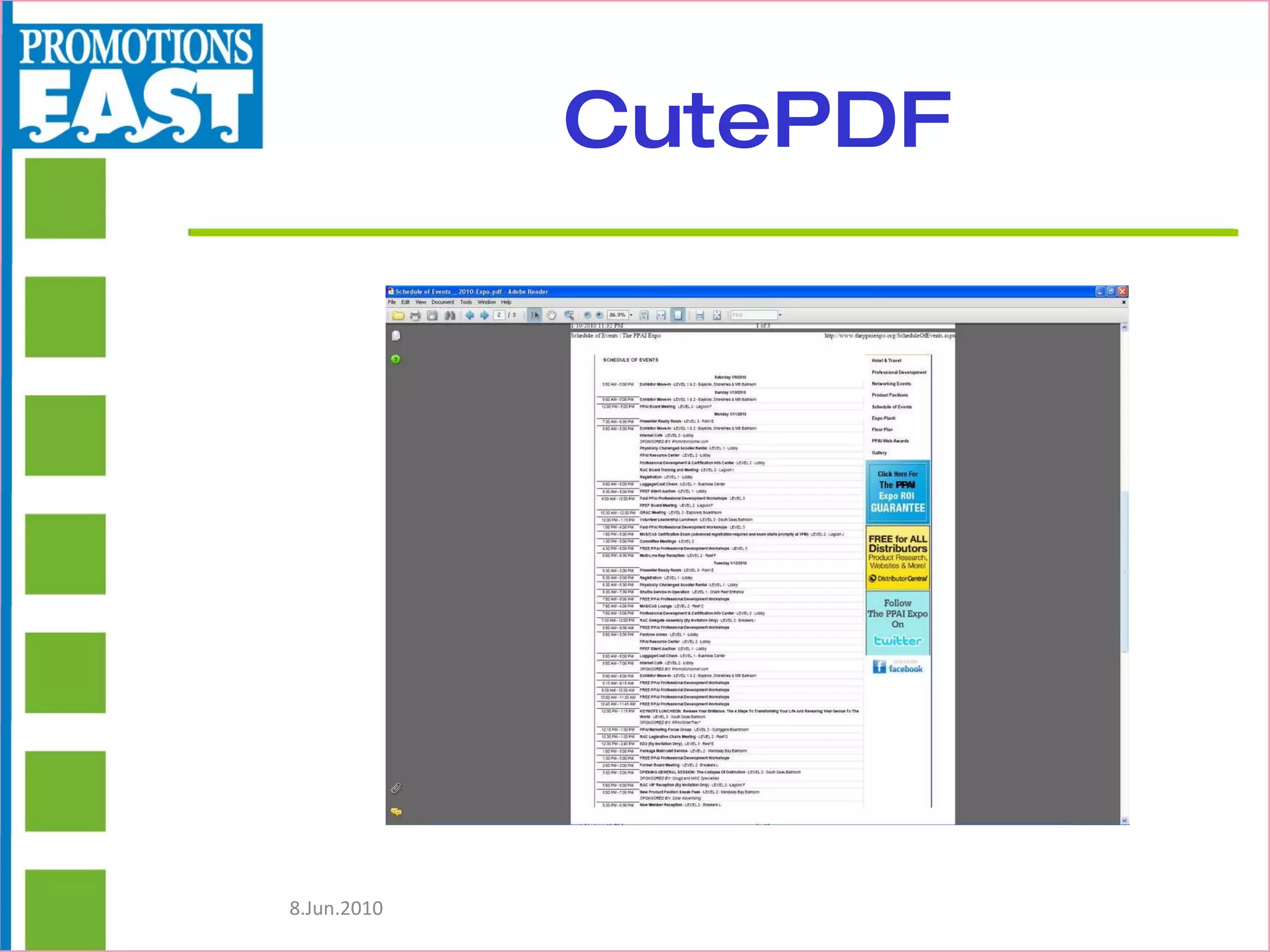Click the page number input field

tap(499, 315)
